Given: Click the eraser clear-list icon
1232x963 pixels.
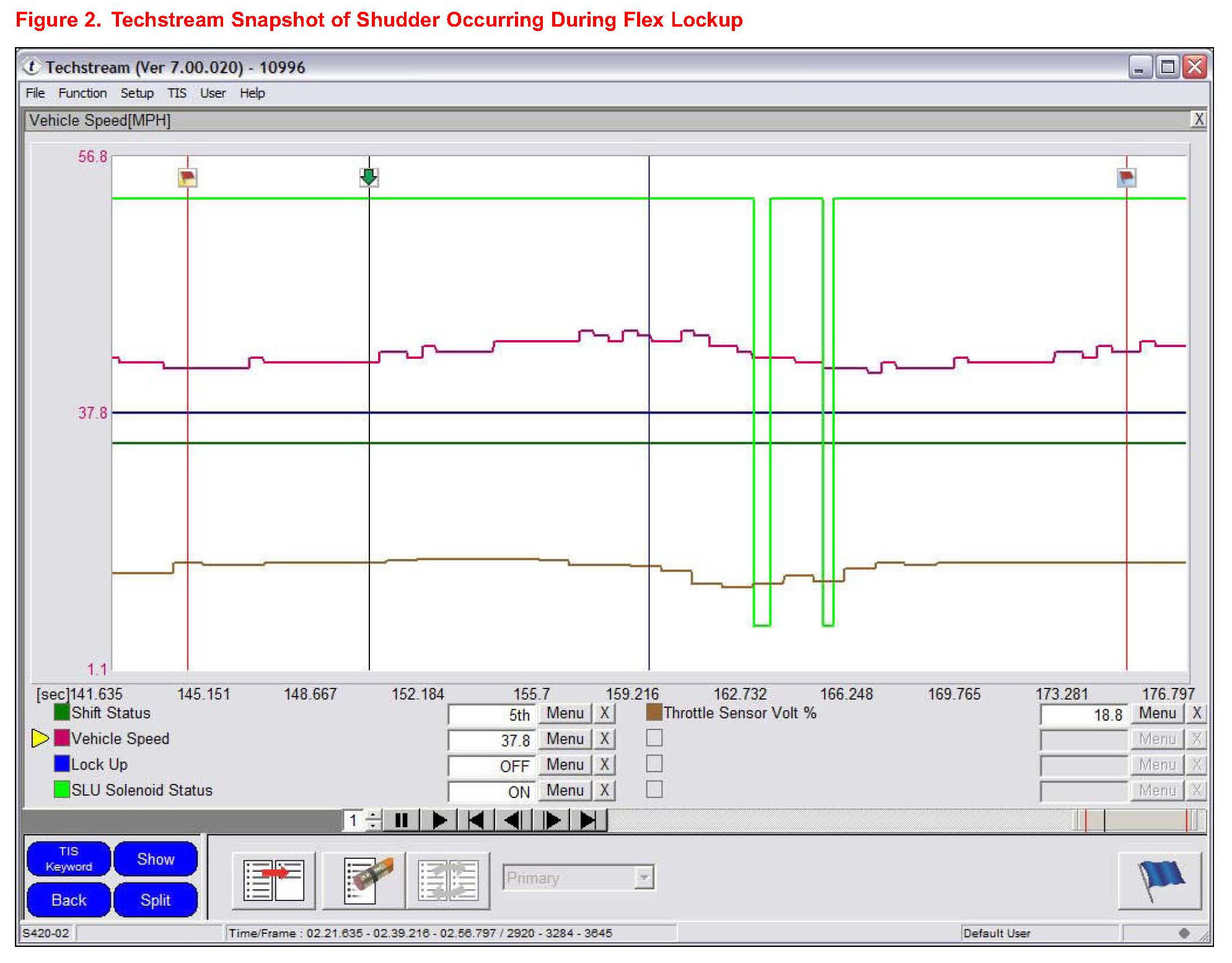Looking at the screenshot, I should click(364, 880).
